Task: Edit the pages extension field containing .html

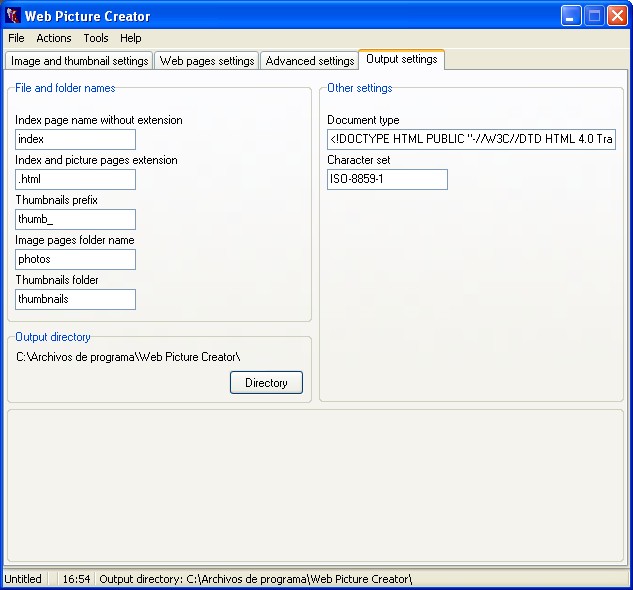Action: [75, 179]
